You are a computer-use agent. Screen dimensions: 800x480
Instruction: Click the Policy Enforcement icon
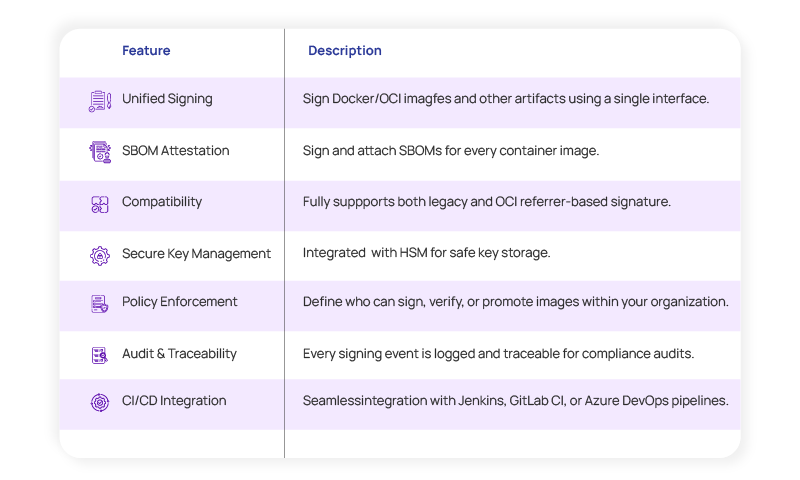[100, 304]
